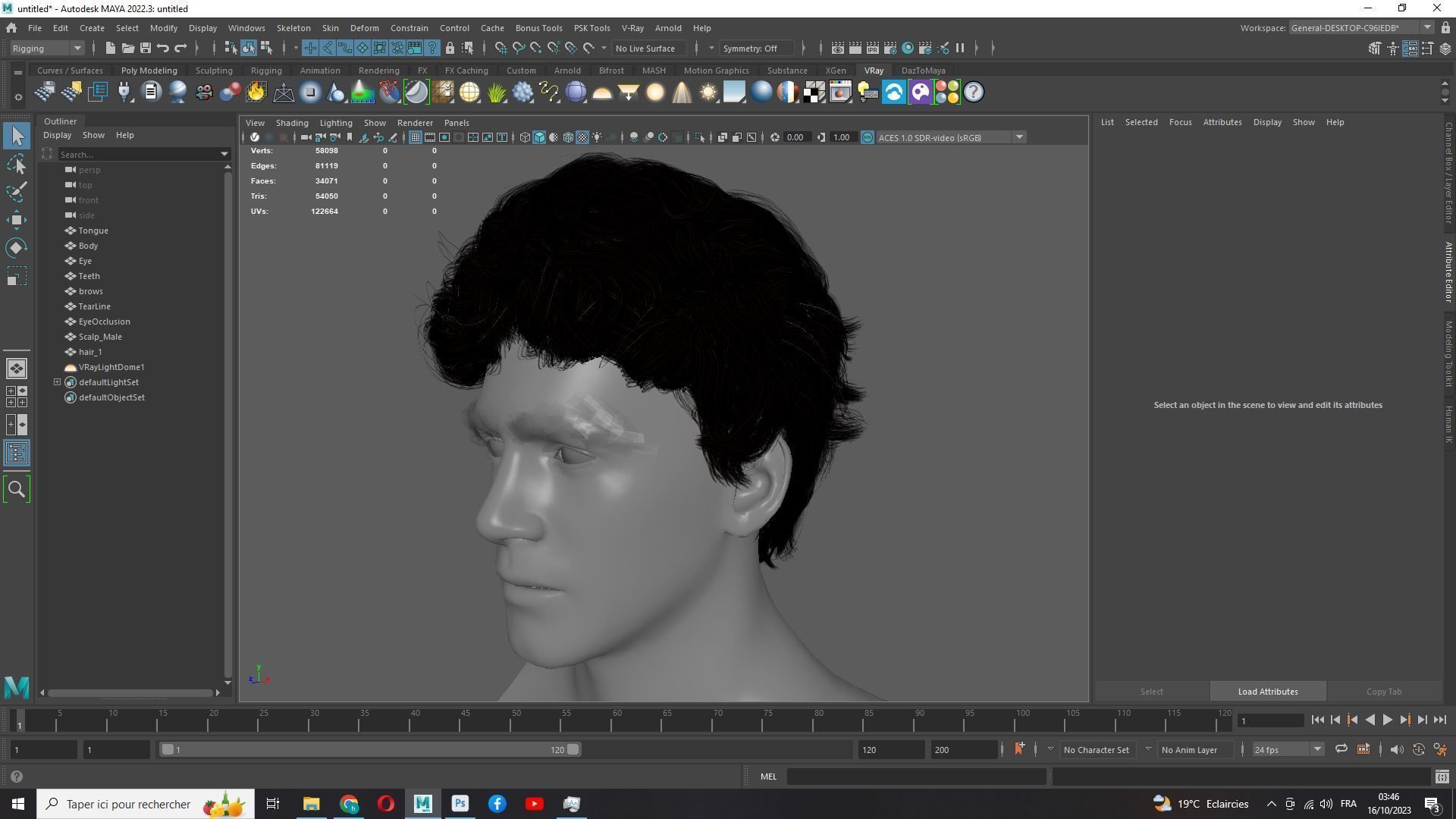This screenshot has width=1456, height=819.
Task: Click the play forwards button
Action: [1388, 720]
